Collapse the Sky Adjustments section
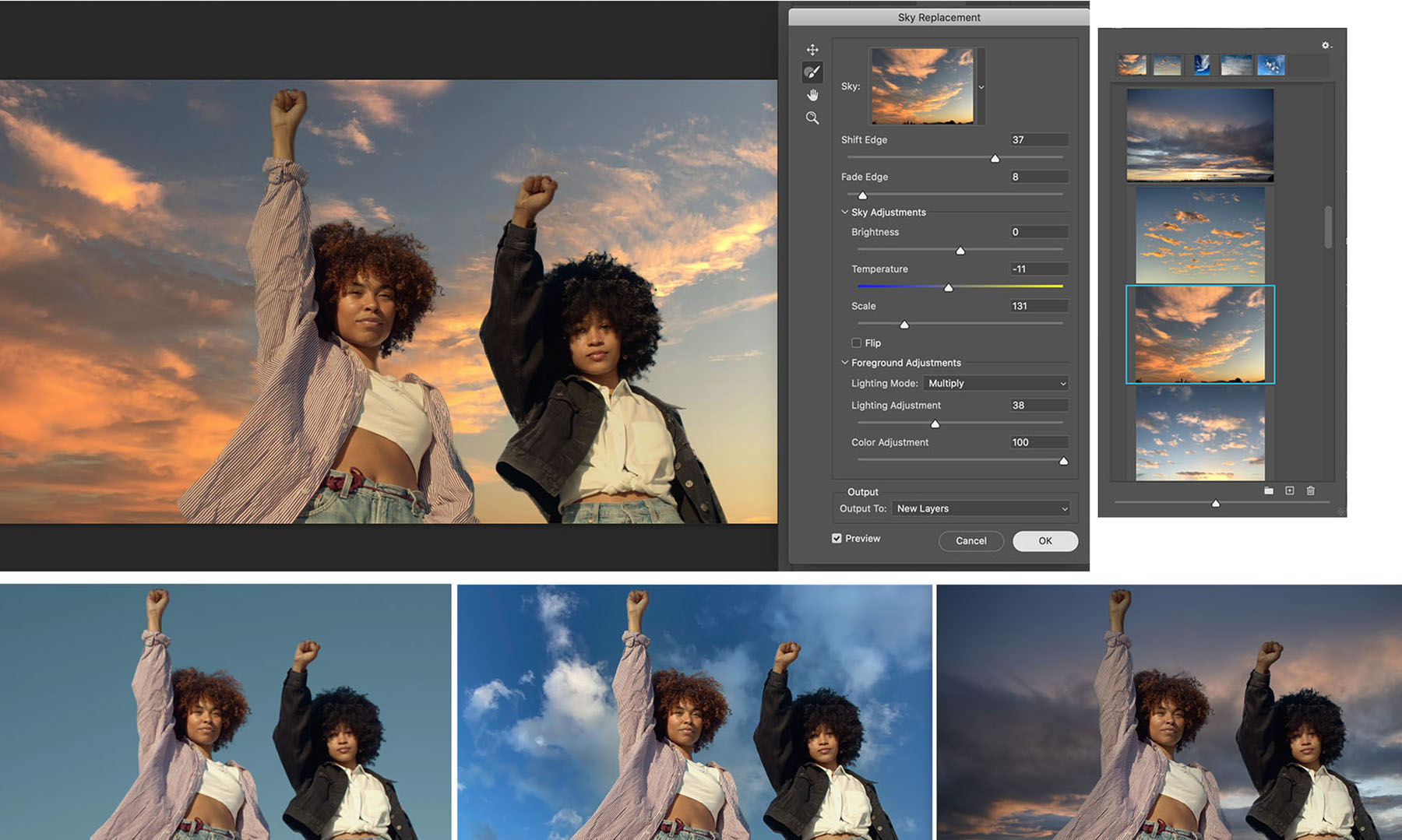The width and height of the screenshot is (1402, 840). (844, 212)
